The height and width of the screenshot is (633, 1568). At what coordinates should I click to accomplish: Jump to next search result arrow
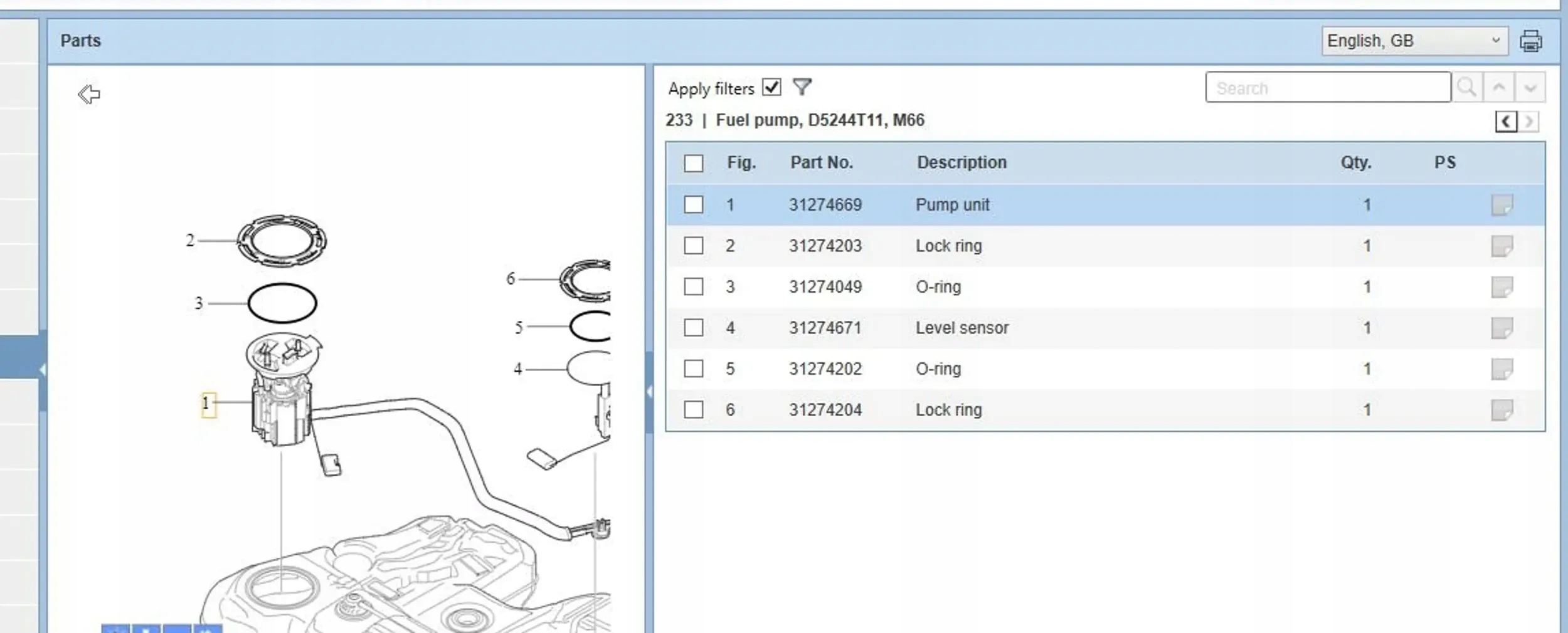click(1530, 87)
